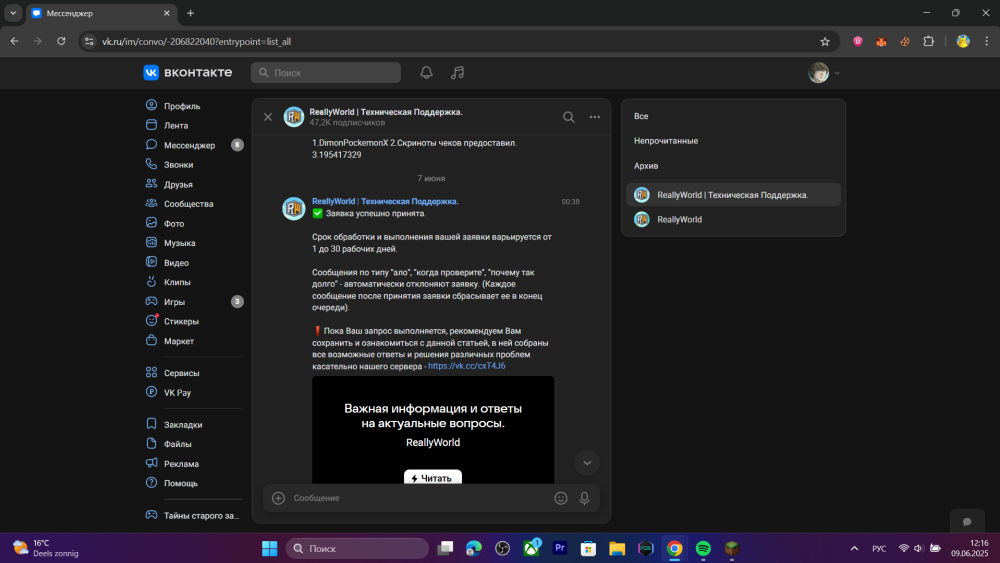This screenshot has height=563, width=1000.
Task: Open ReallyWorld | Техническая Поддержка. in chat list
Action: [733, 195]
